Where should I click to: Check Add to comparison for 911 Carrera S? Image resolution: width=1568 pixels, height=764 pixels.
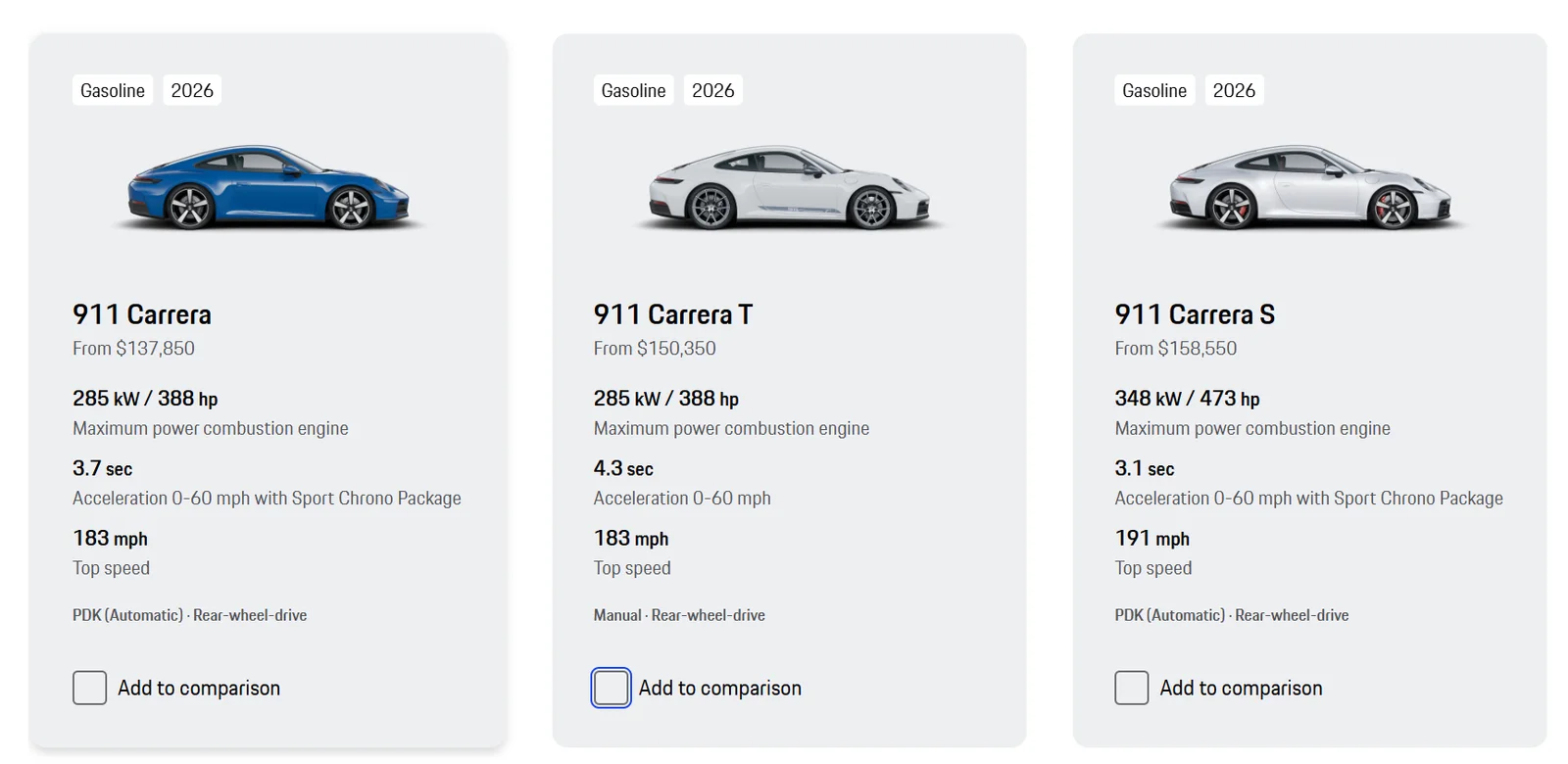pos(1131,688)
